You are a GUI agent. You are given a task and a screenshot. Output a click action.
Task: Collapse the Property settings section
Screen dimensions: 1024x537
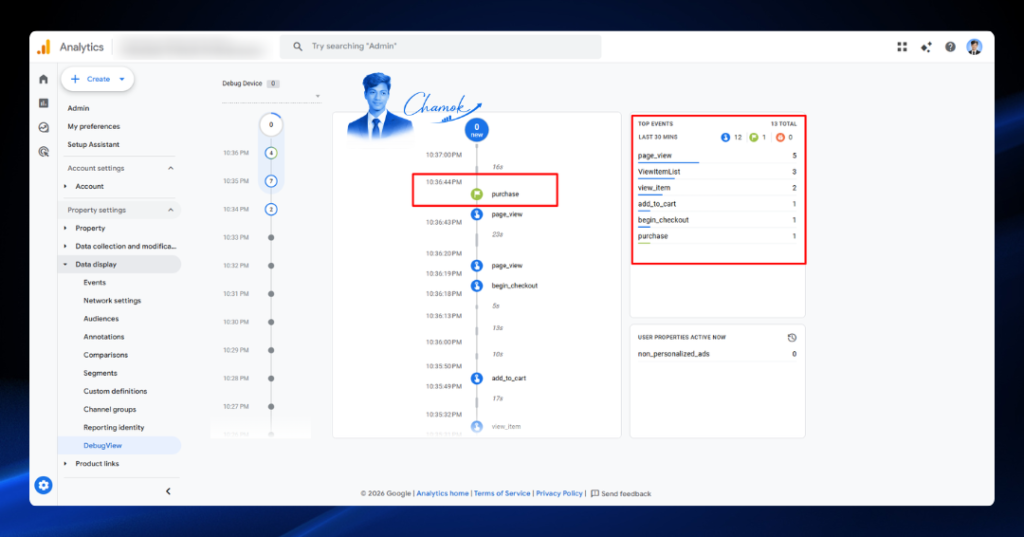170,210
